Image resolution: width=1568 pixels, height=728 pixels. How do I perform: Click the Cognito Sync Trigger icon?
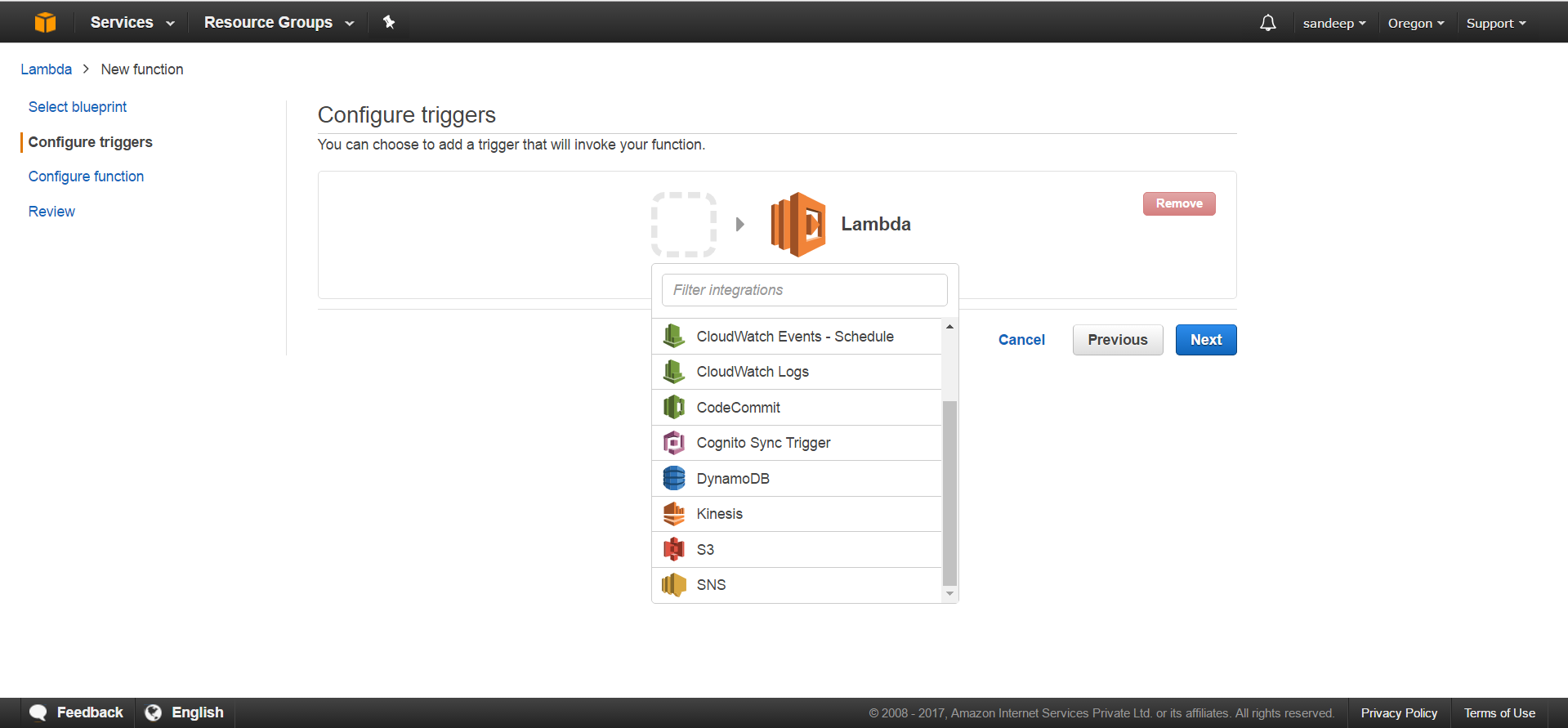tap(674, 443)
